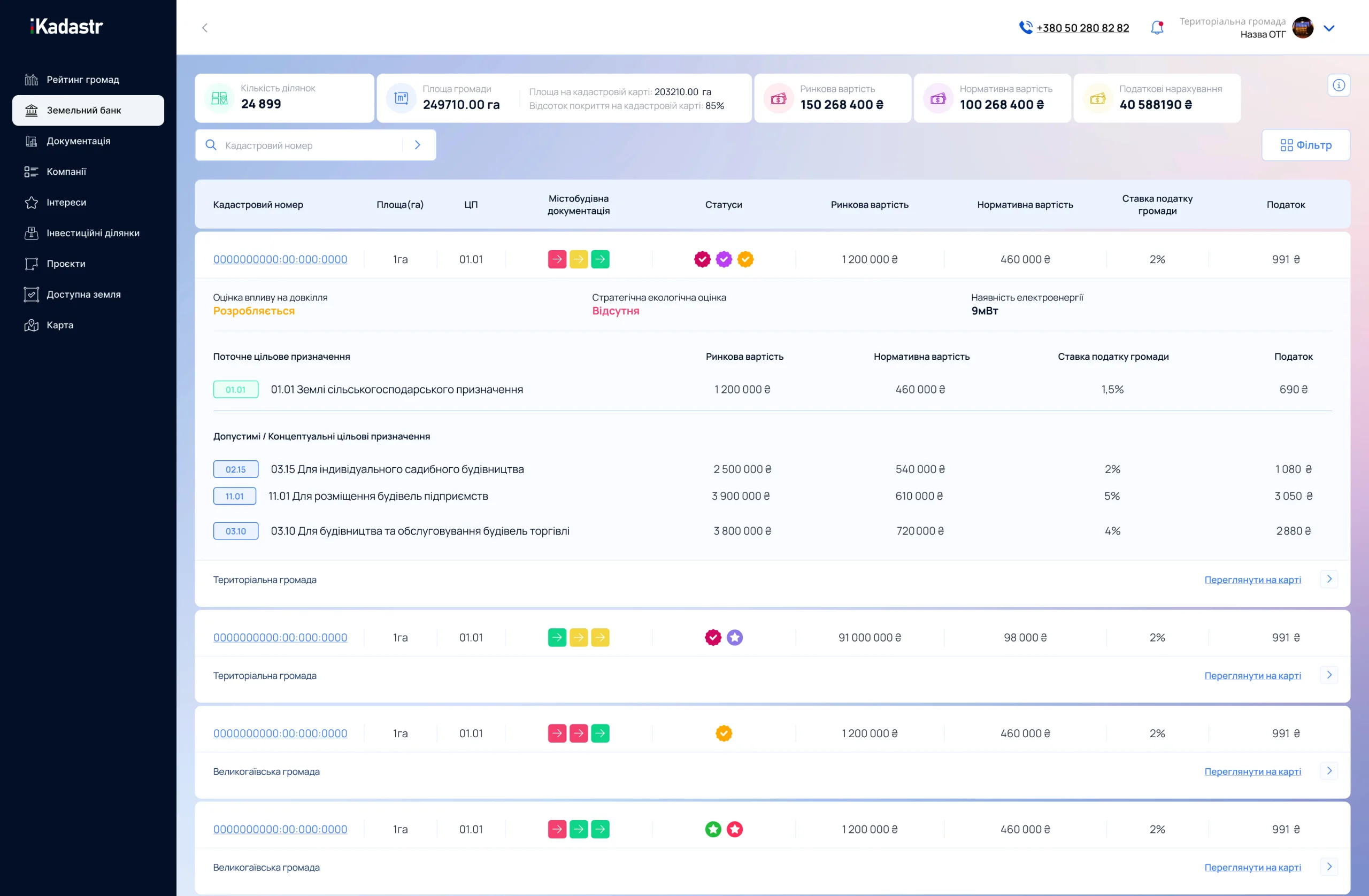Click the red arrow document icon in first row
The image size is (1369, 896).
557,259
